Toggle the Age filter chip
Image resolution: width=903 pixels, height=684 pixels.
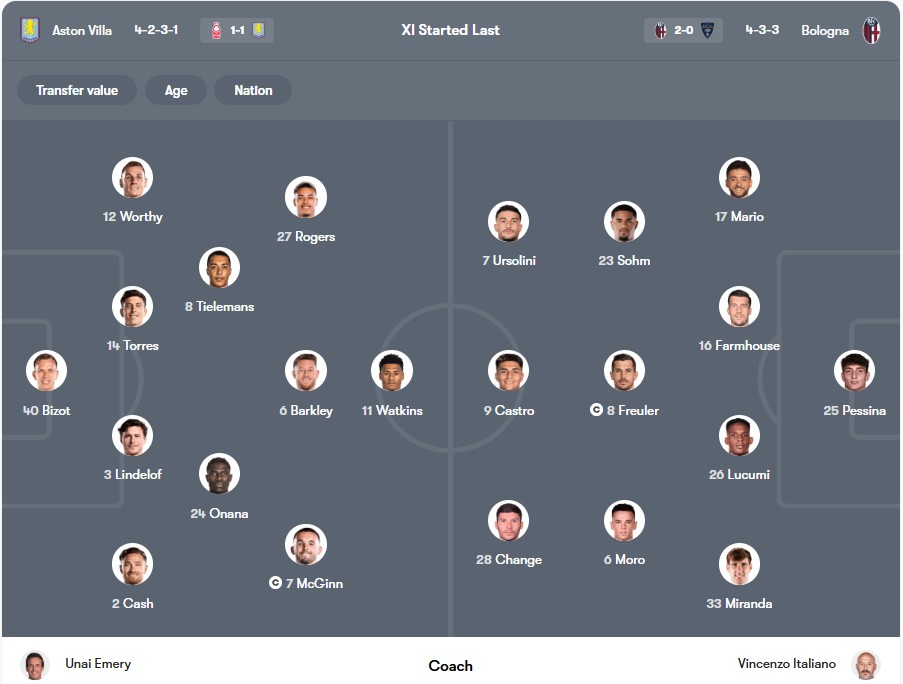coord(176,90)
